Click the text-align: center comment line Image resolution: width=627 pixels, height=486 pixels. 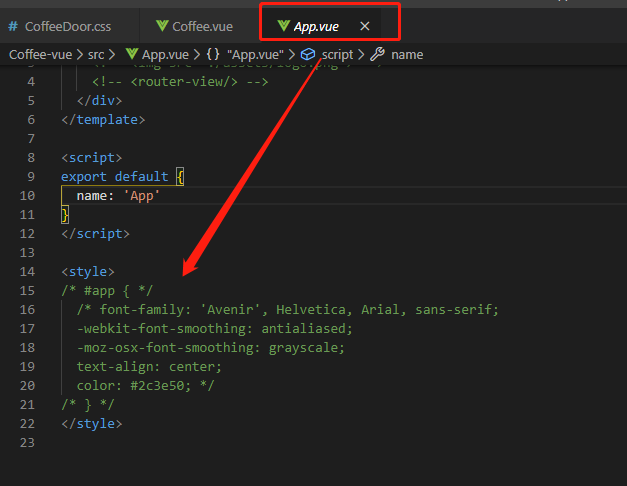149,366
